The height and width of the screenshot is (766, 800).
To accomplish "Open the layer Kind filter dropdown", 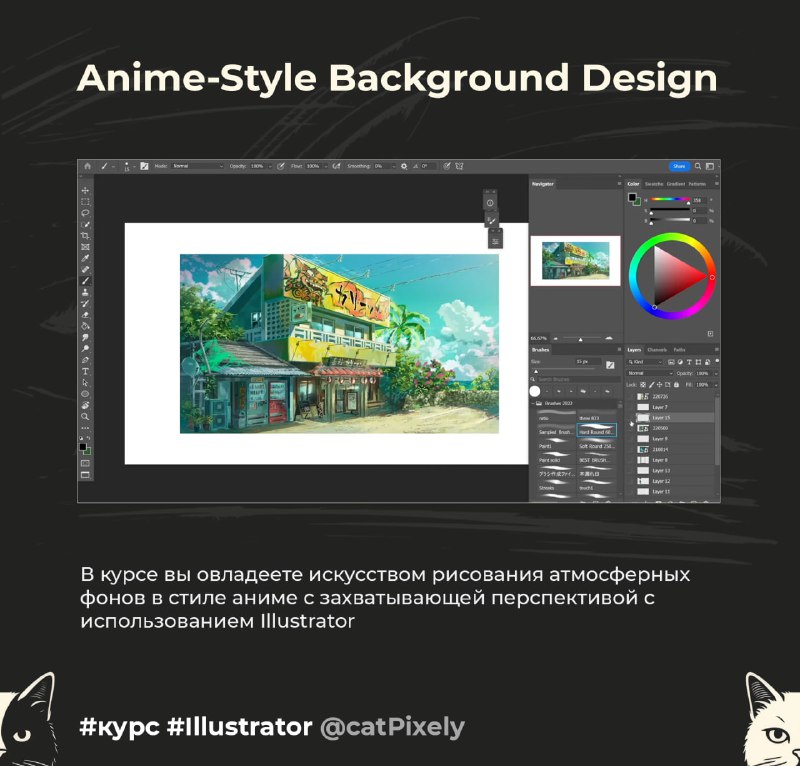I will 645,362.
